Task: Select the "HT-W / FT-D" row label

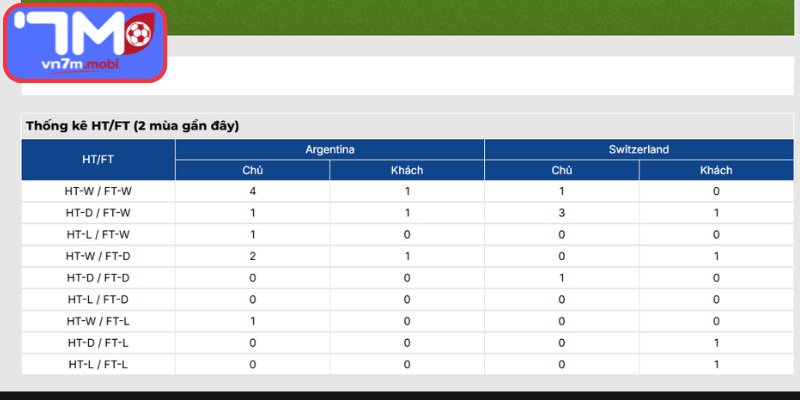Action: coord(98,257)
